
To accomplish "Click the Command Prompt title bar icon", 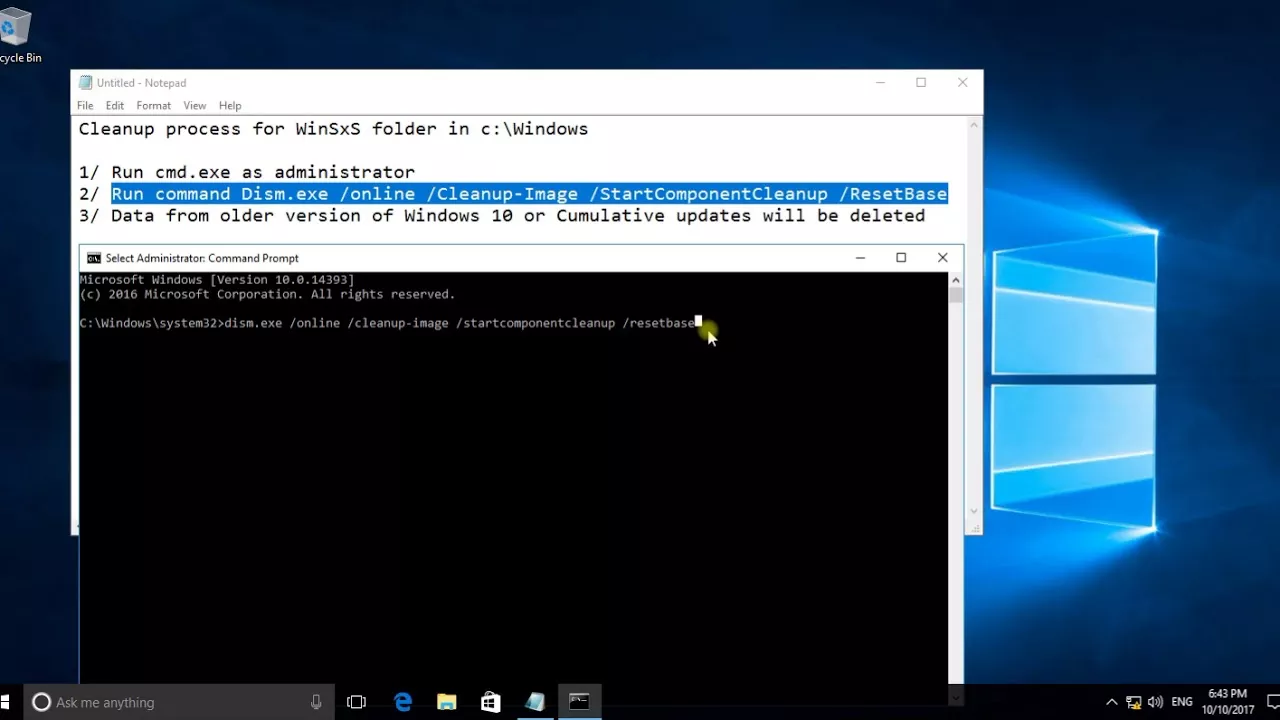I will click(x=94, y=258).
